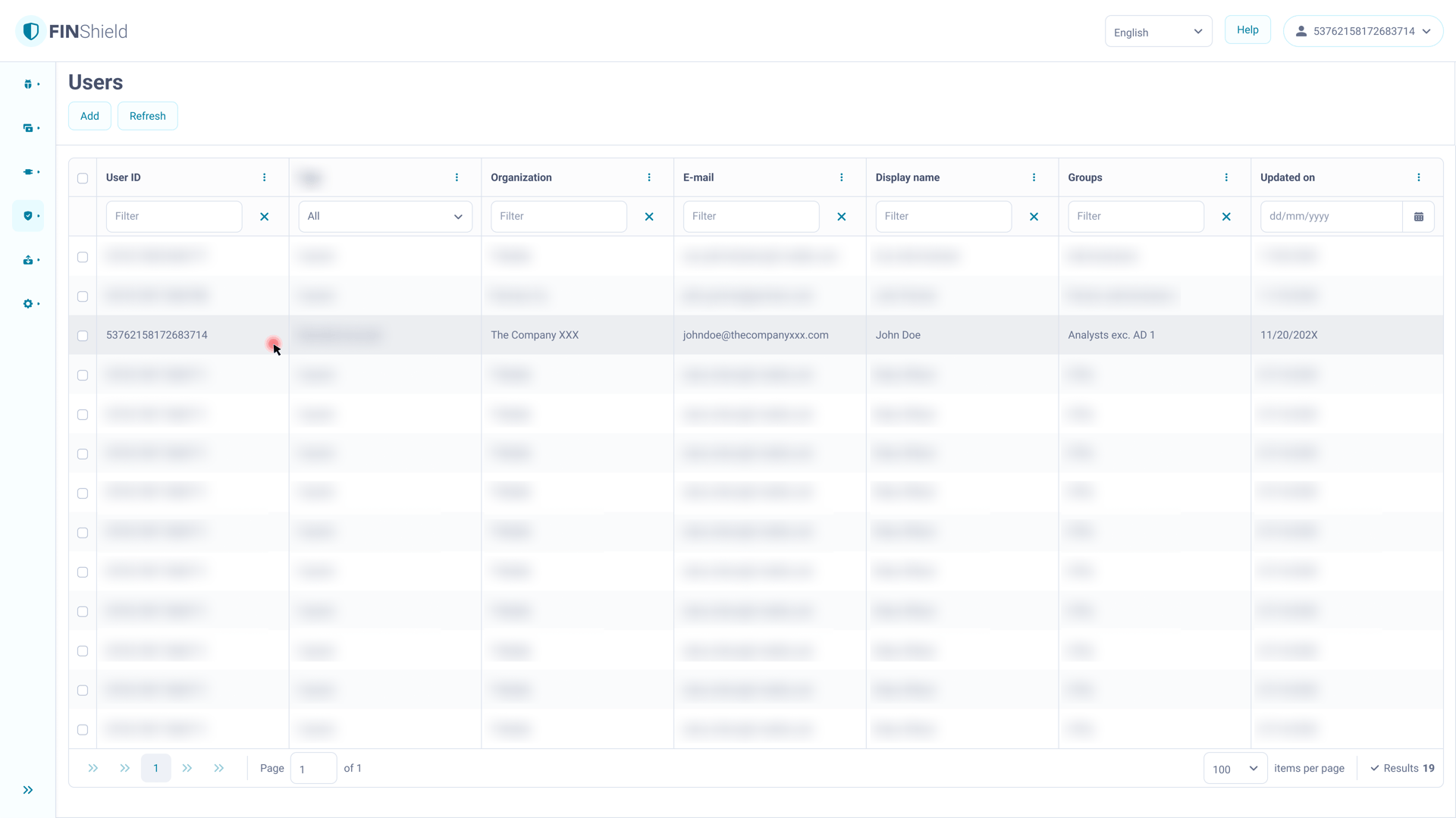This screenshot has width=1456, height=818.
Task: Open the Updated on calendar picker
Action: click(1418, 217)
